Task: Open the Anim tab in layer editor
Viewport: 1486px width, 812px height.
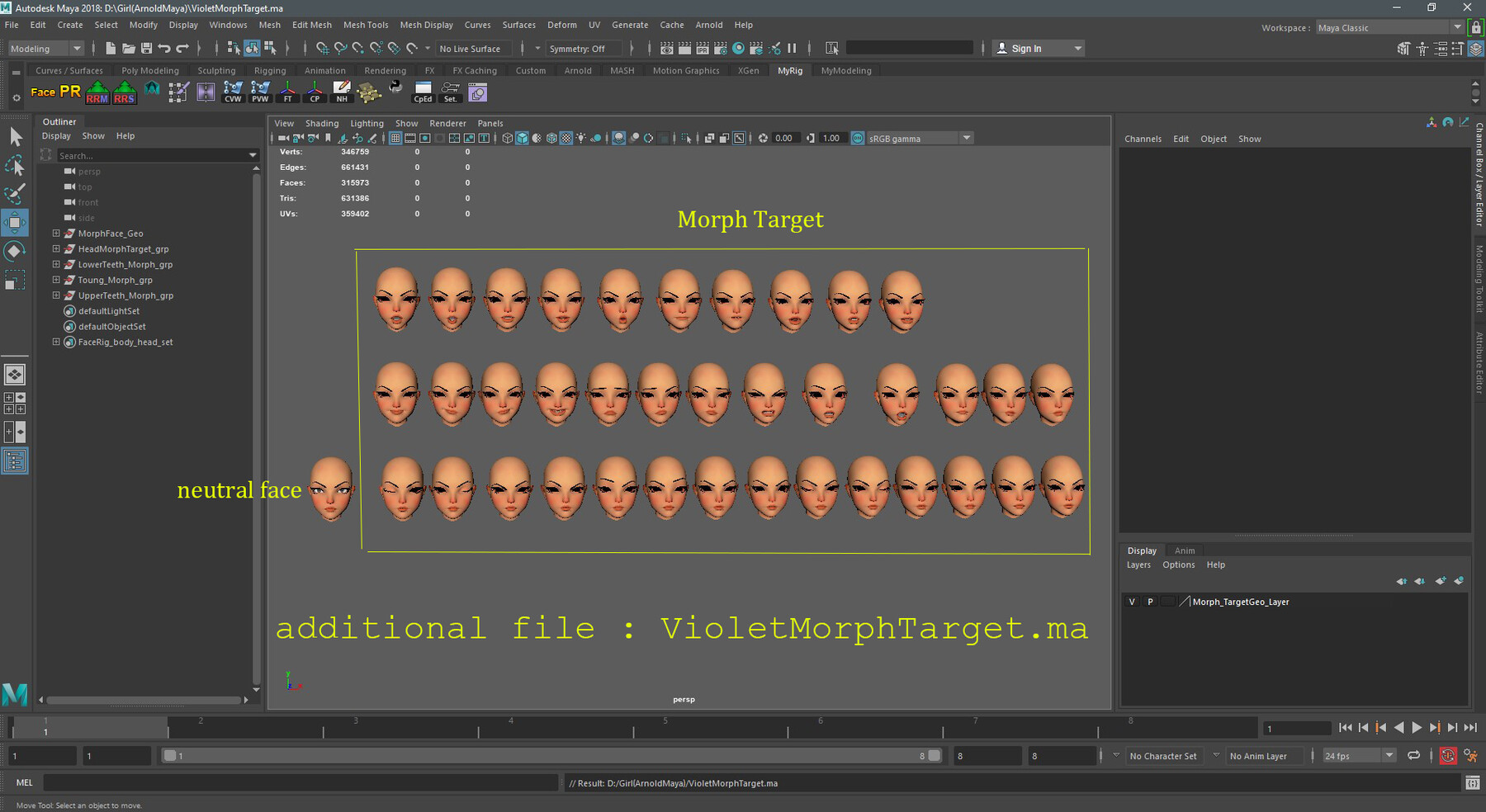Action: click(x=1184, y=550)
